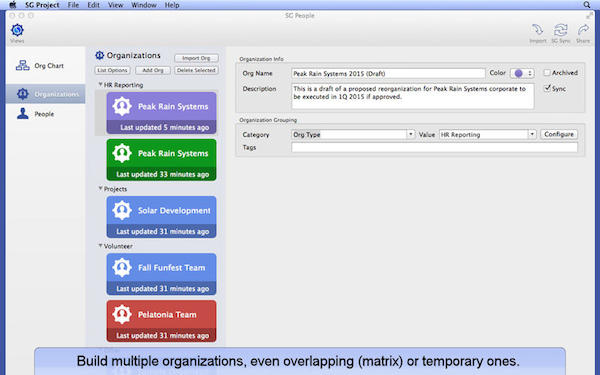
Task: Select green Peak Rain Systems 'Last updated 33 minutes ago'
Action: tap(163, 174)
